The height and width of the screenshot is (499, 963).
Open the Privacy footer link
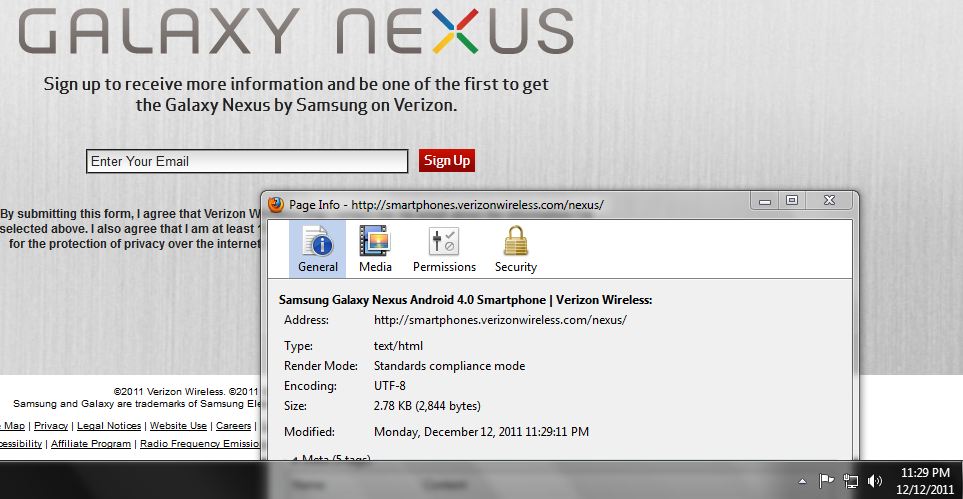click(51, 425)
